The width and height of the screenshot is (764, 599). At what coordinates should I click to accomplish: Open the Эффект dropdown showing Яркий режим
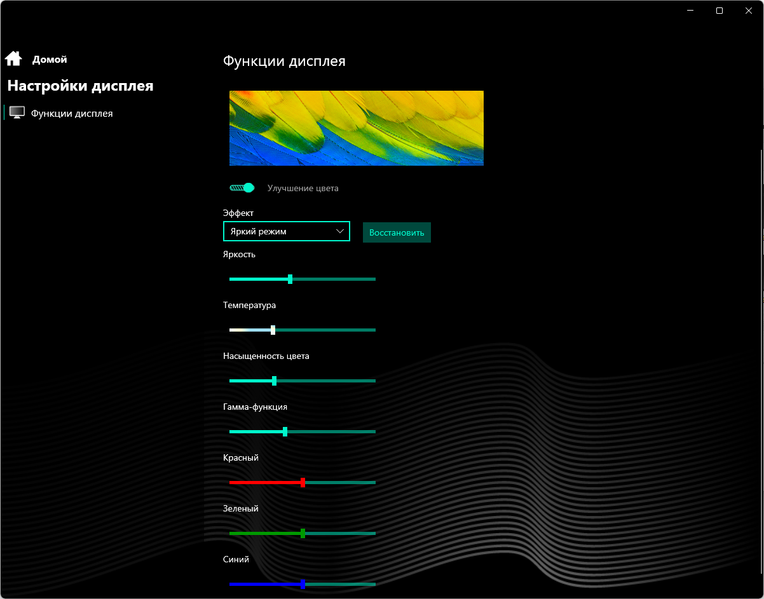[x=286, y=232]
